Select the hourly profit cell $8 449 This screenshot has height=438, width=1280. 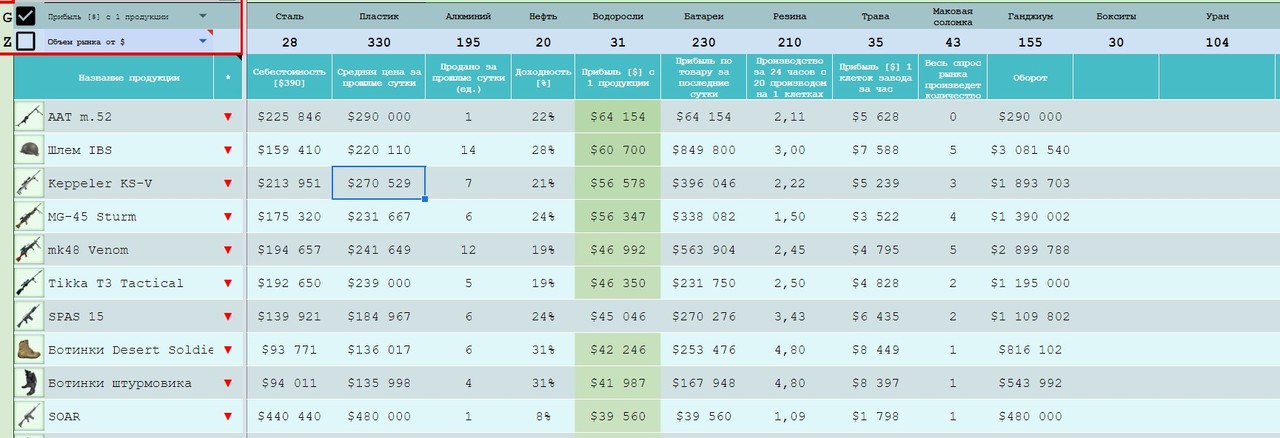(x=875, y=350)
